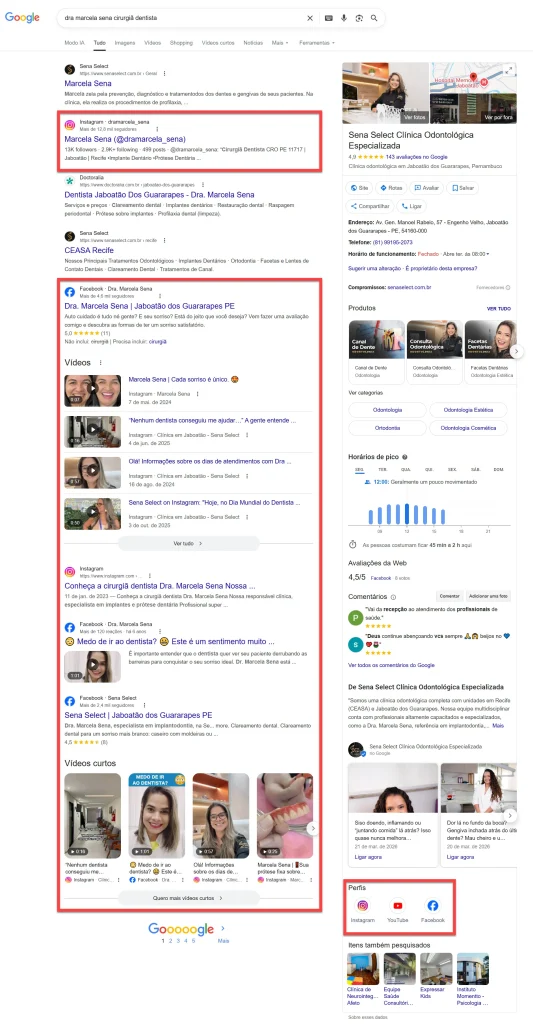This screenshot has width=533, height=1024.
Task: Open the options menu beside the Vídeos heading
Action: (100, 362)
